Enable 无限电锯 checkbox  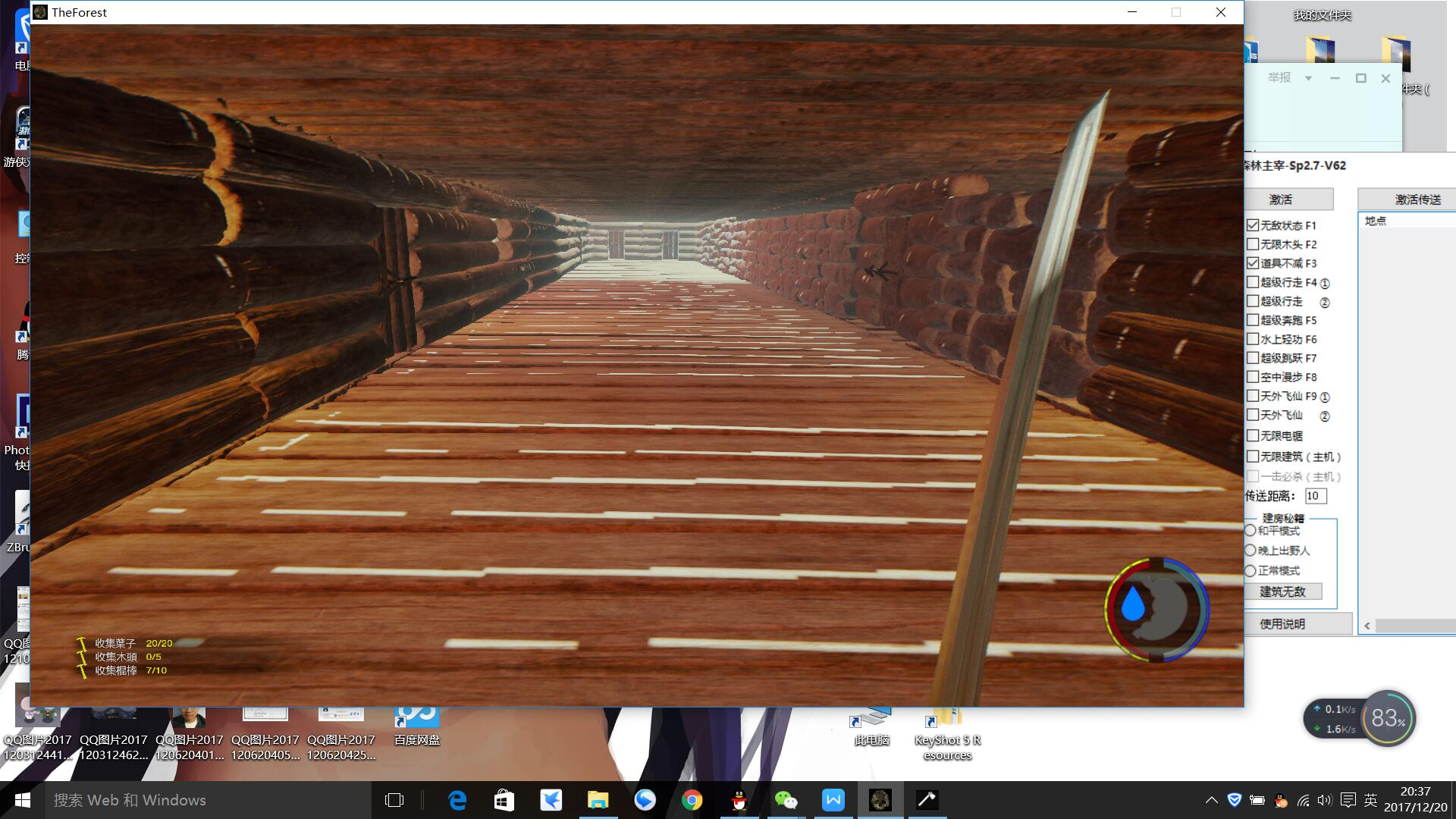[1253, 435]
